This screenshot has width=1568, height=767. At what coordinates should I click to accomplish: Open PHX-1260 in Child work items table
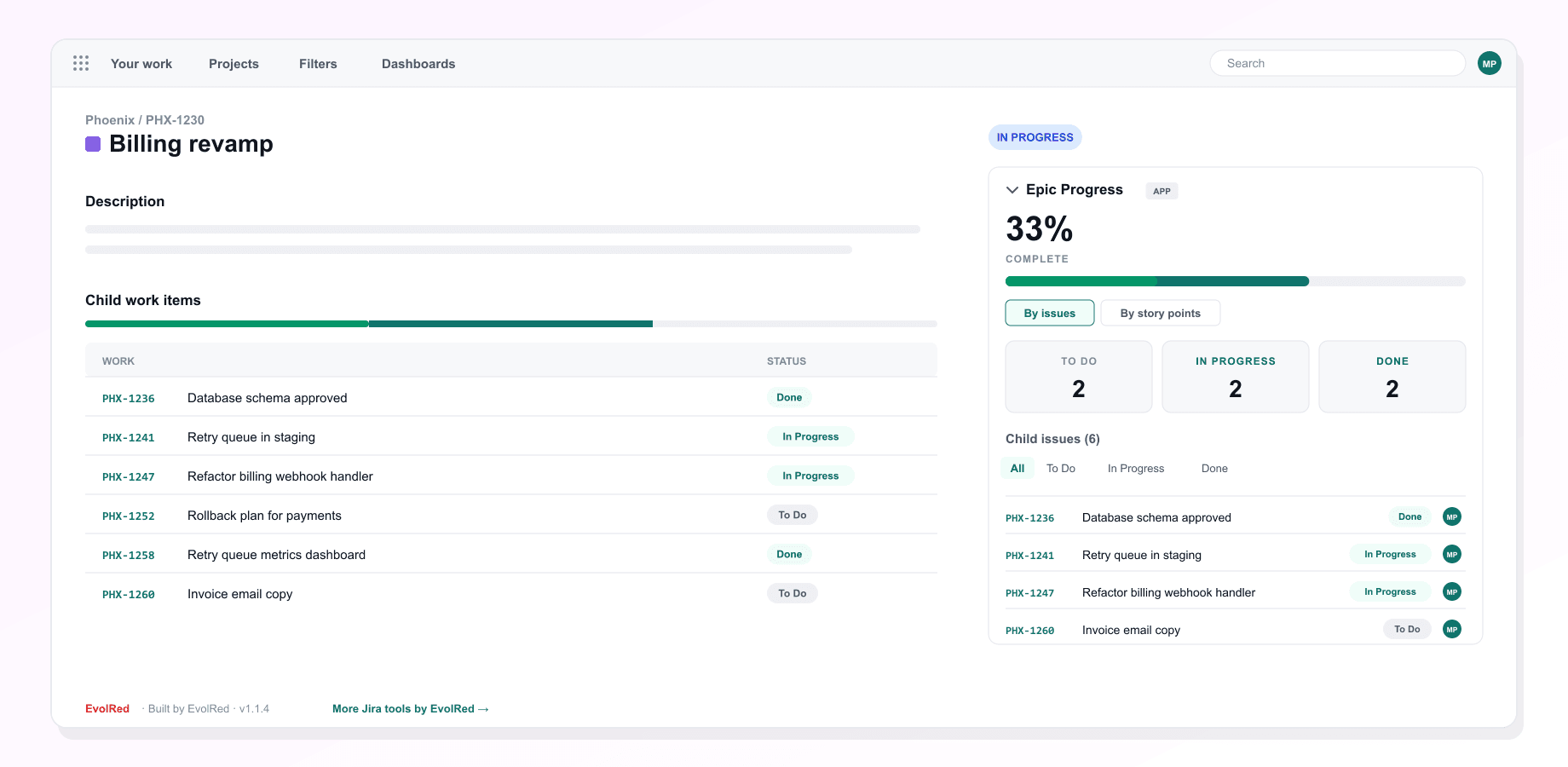point(129,594)
